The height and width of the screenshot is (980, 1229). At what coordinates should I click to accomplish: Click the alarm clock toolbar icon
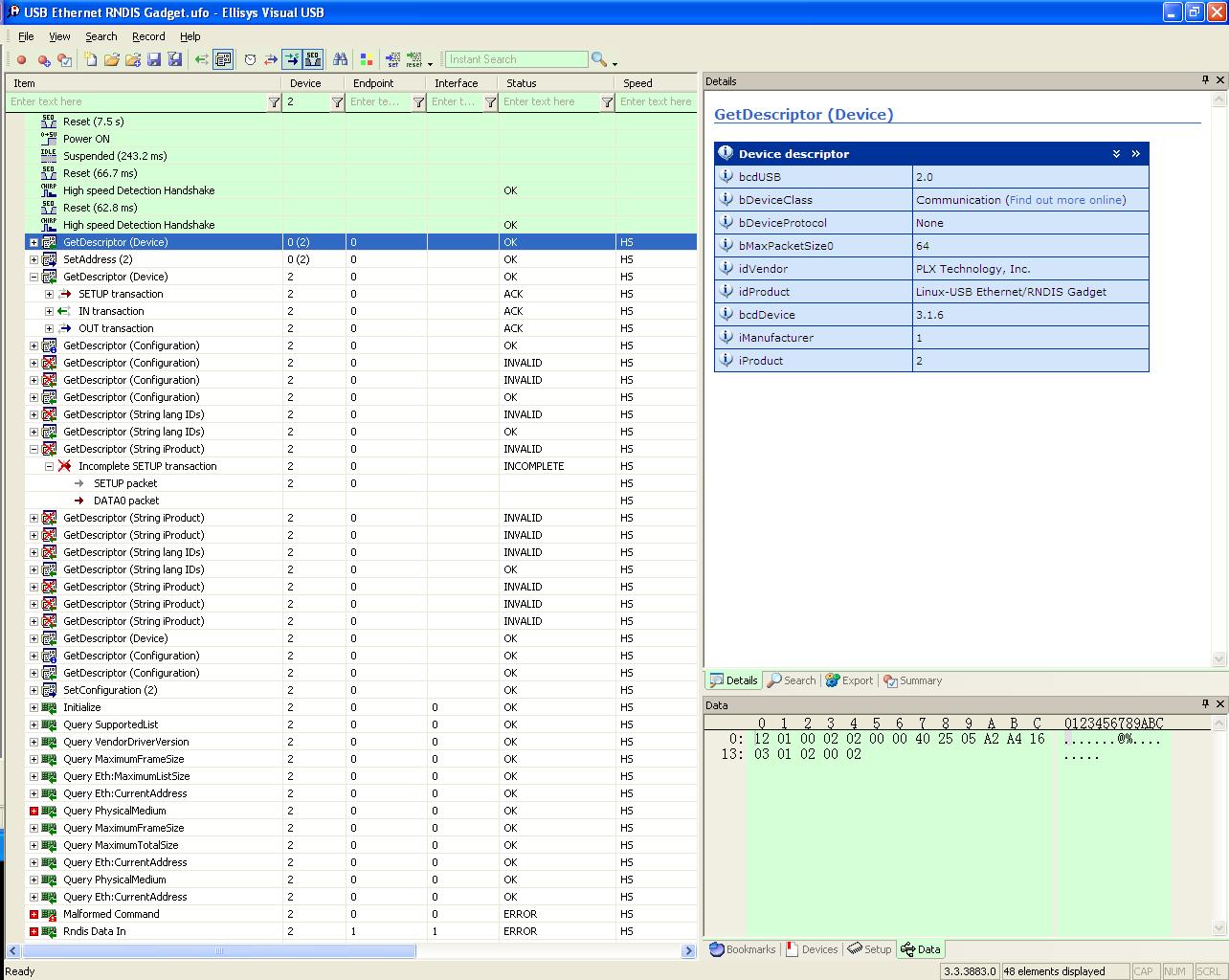click(x=250, y=59)
